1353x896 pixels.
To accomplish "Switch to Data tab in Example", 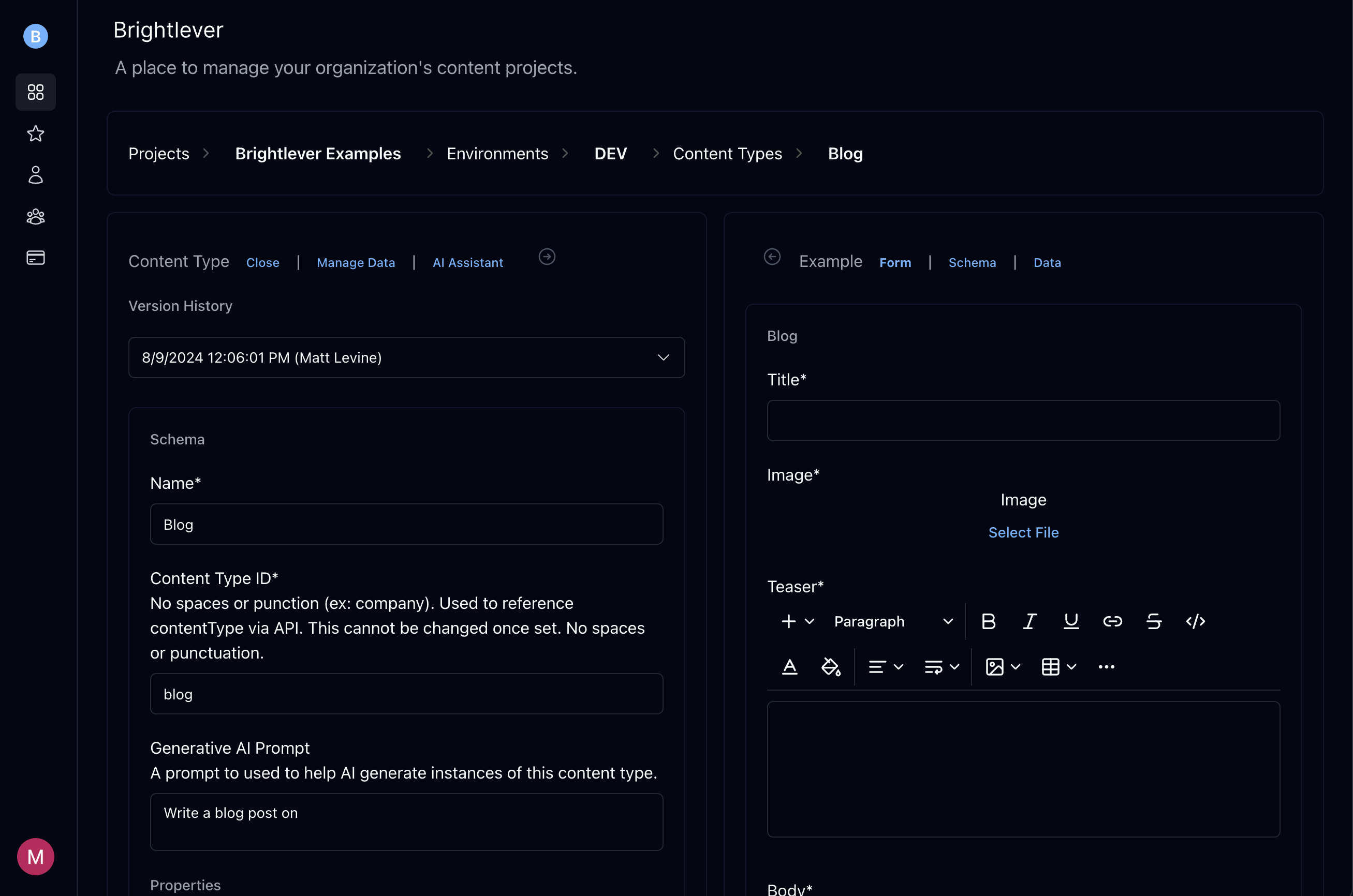I will (1047, 263).
